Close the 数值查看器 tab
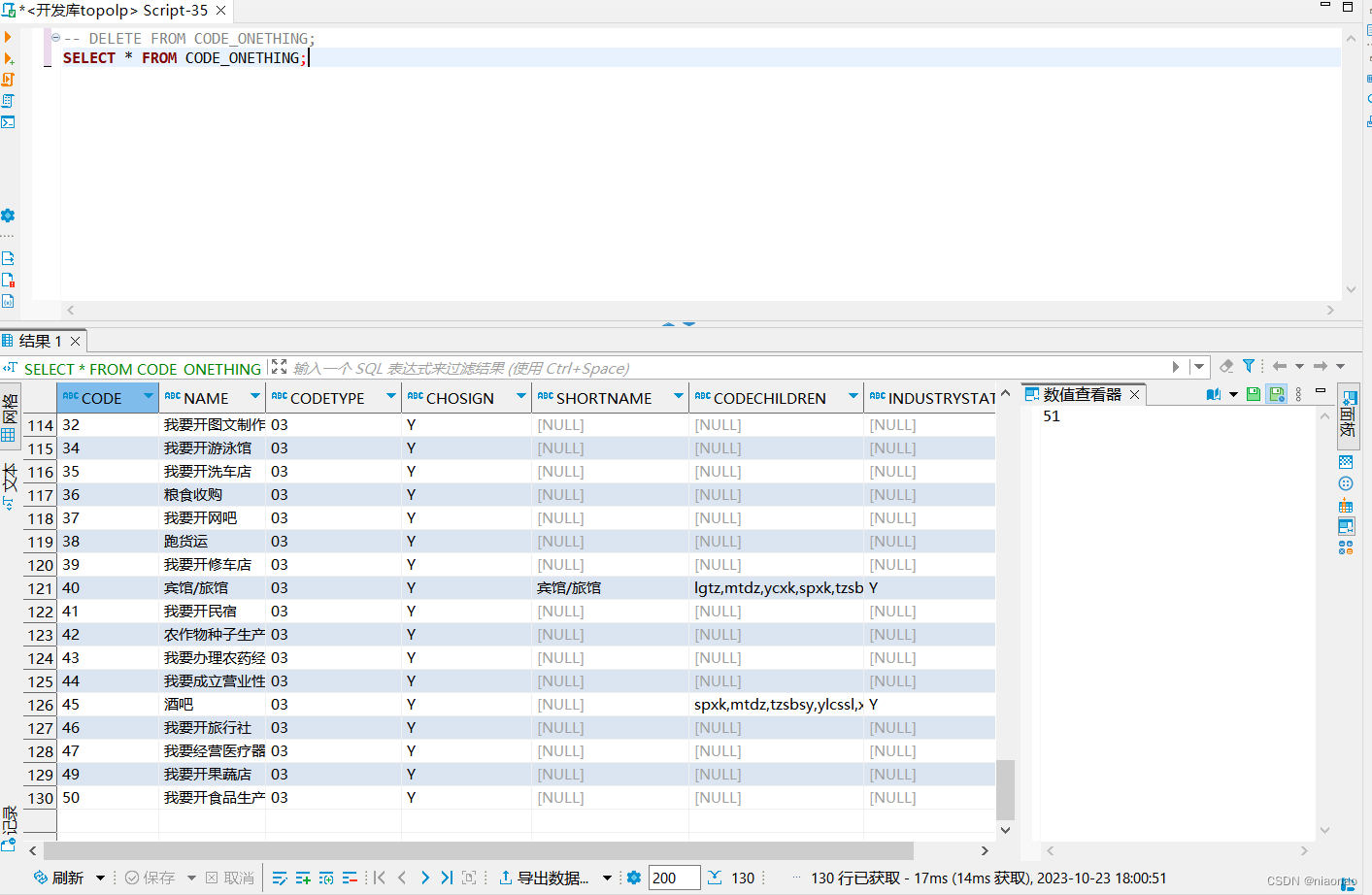1372x895 pixels. point(1134,394)
